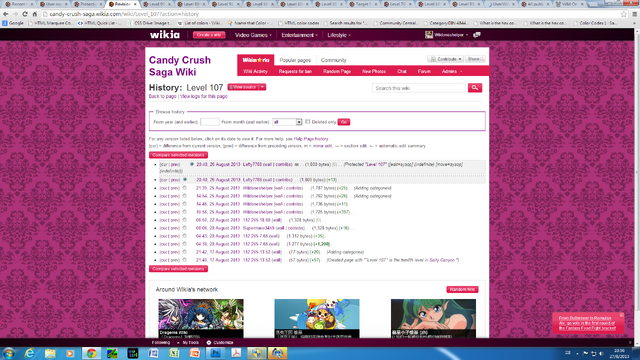Open View logs for this page link
640x360 pixels.
[204, 96]
